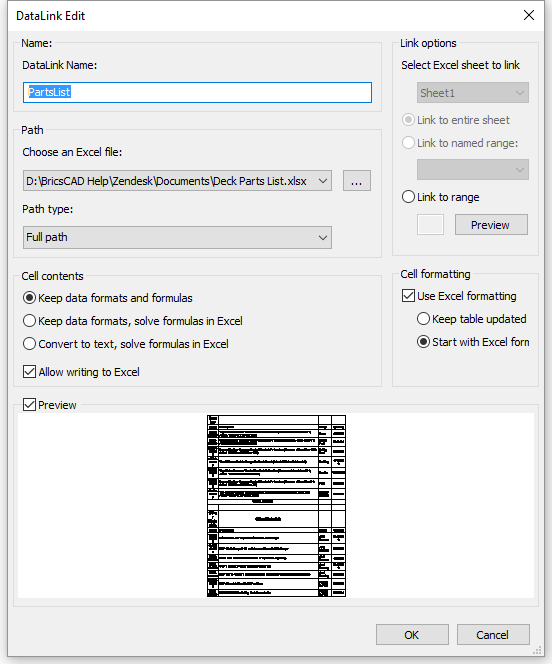The image size is (552, 664).
Task: Click the browse ellipsis button for Excel file
Action: pos(356,181)
